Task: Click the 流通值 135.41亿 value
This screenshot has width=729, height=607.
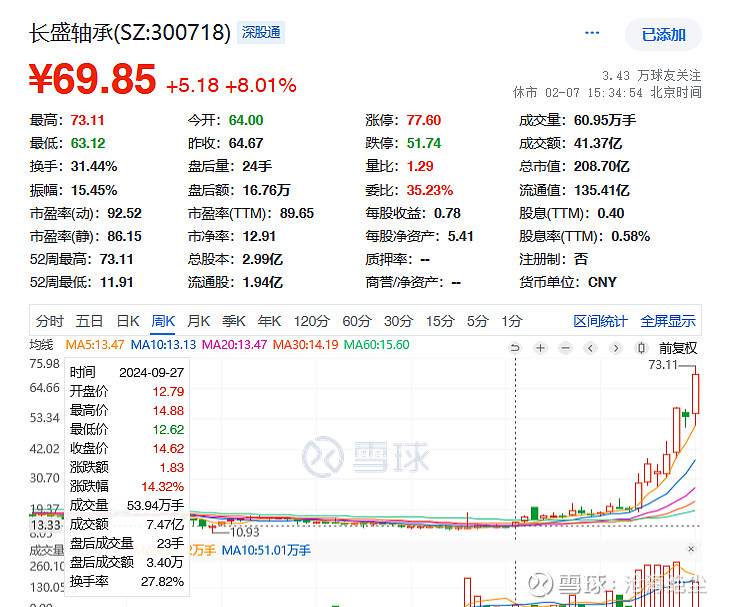Action: pos(602,190)
